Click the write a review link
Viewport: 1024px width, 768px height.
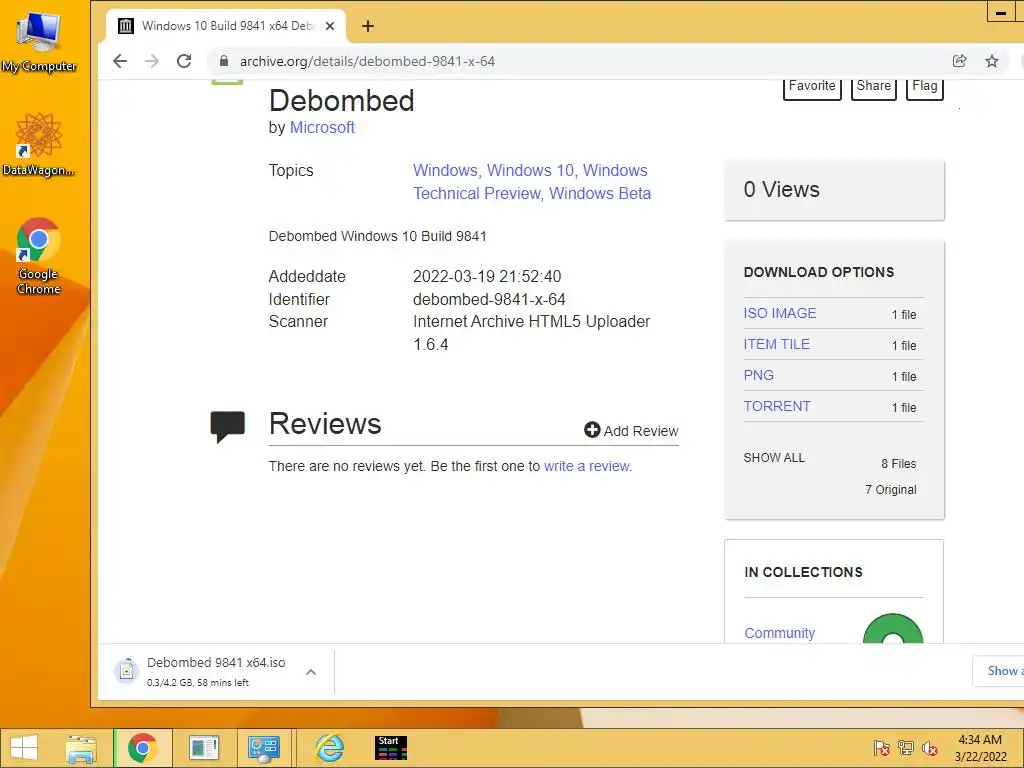[586, 466]
